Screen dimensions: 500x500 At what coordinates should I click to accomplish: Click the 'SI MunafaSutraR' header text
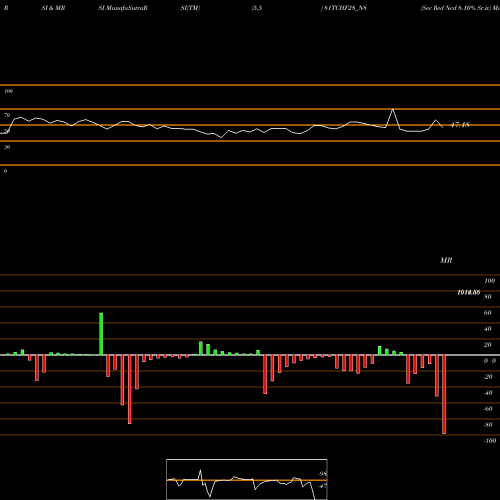pos(123,8)
